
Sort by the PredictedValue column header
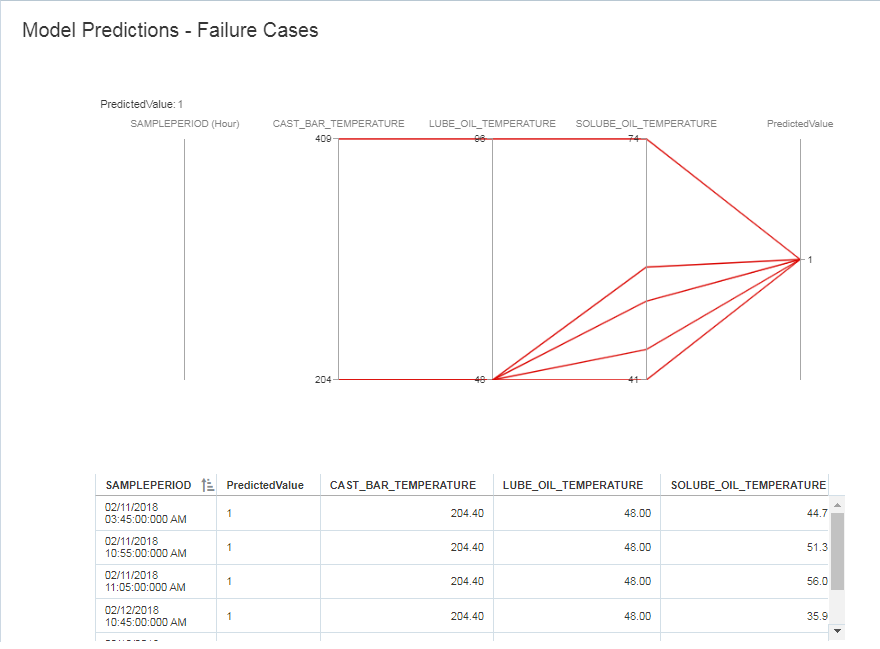point(264,484)
